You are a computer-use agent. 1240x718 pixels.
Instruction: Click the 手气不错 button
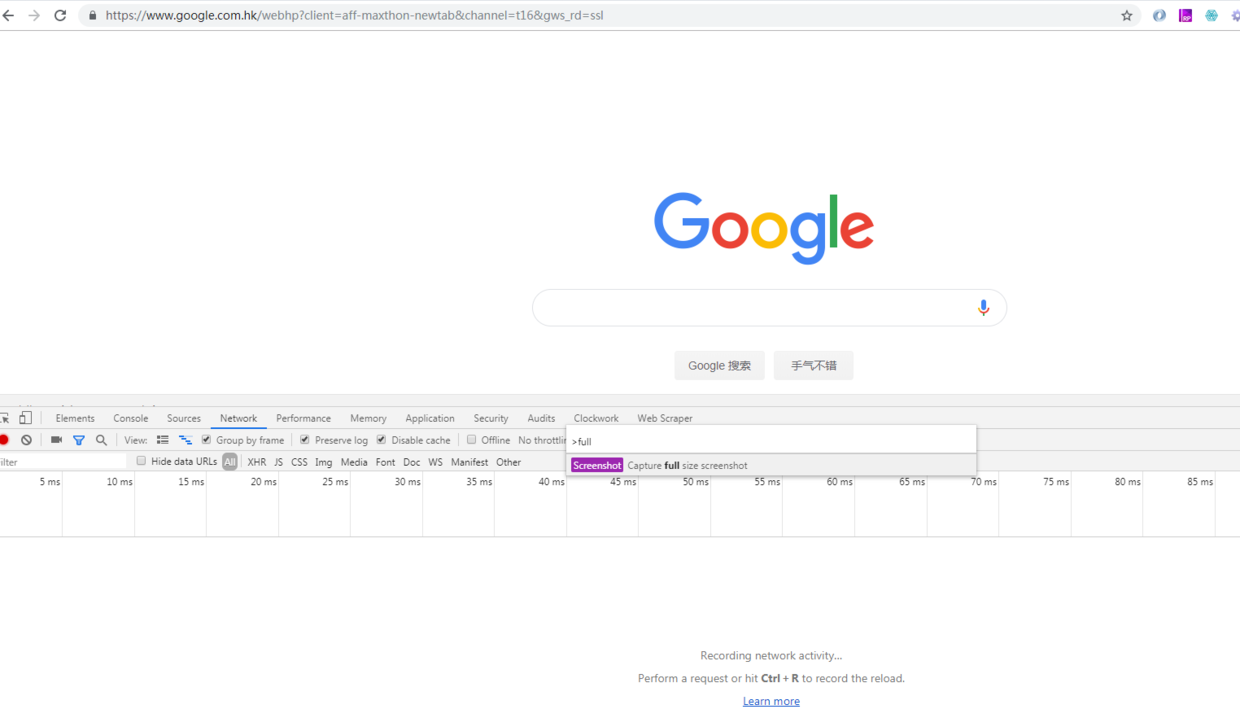coord(814,366)
